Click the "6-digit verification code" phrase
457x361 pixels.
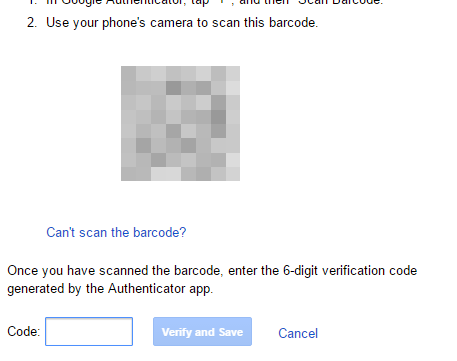pyautogui.click(x=350, y=270)
